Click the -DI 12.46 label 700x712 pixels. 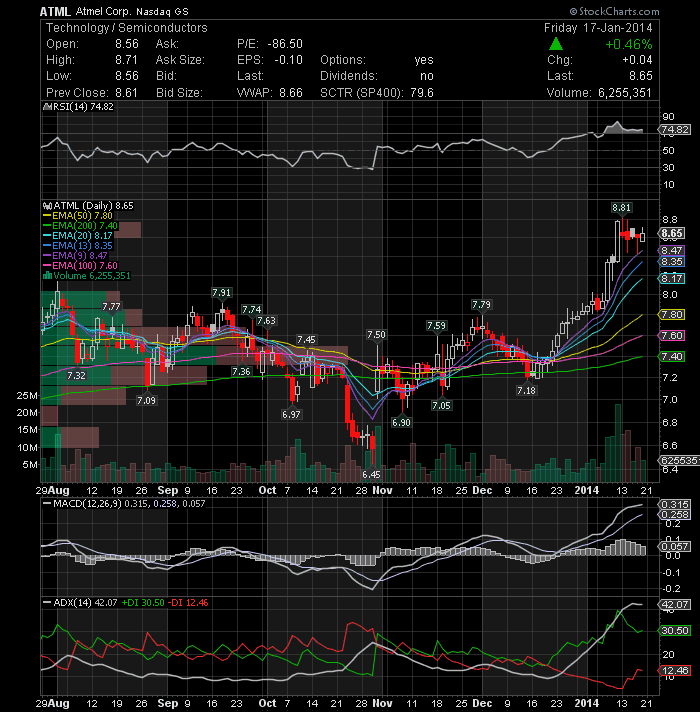tap(187, 603)
